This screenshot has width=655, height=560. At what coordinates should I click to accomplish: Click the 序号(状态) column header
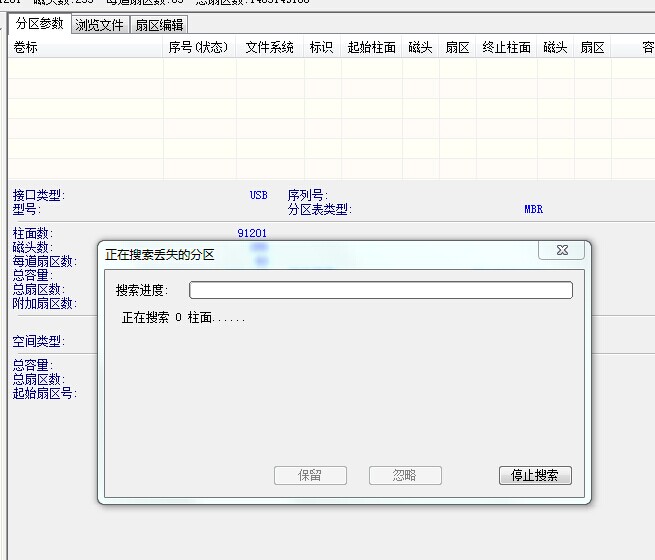pyautogui.click(x=199, y=47)
